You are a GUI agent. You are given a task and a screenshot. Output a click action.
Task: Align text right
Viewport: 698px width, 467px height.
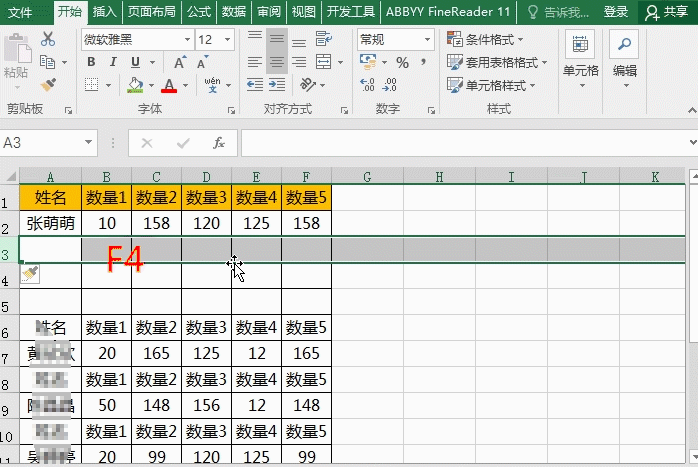pos(299,62)
